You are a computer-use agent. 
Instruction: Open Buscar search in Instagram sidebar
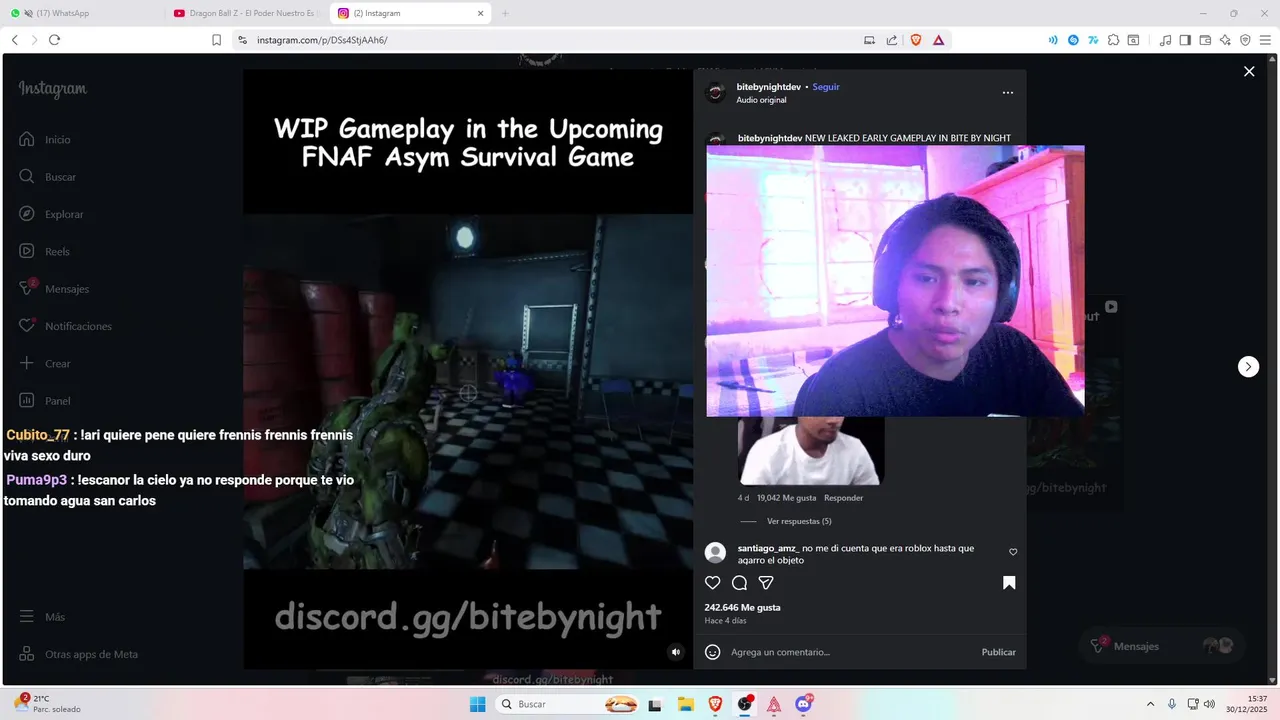tap(47, 176)
